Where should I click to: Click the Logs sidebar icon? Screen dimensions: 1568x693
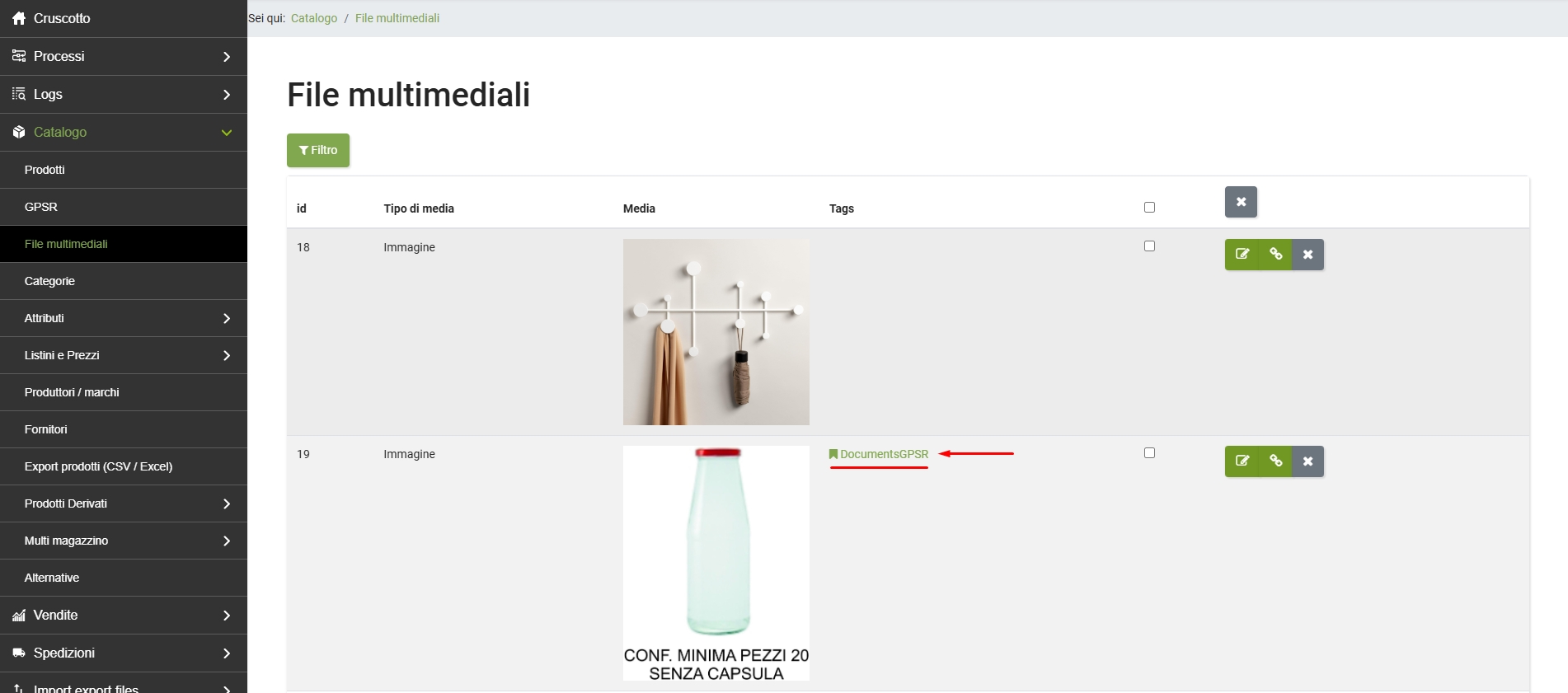(19, 94)
